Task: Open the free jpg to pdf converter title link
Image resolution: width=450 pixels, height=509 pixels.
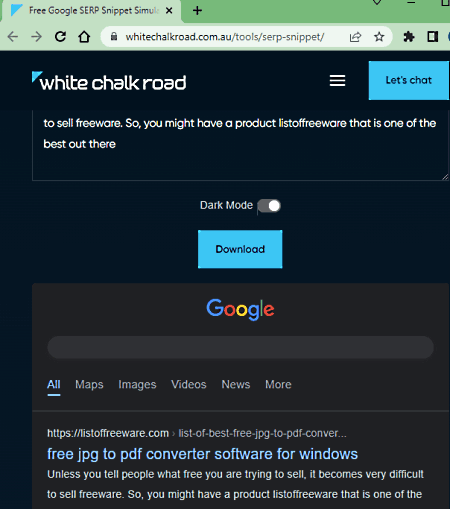Action: point(202,454)
